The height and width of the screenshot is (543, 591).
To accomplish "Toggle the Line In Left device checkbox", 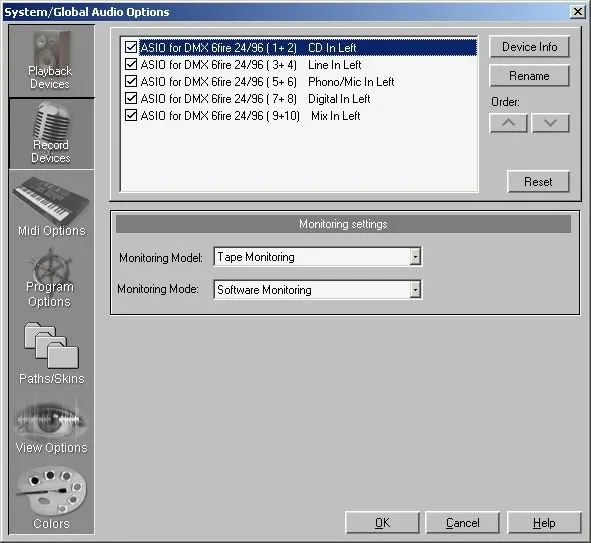I will (131, 64).
